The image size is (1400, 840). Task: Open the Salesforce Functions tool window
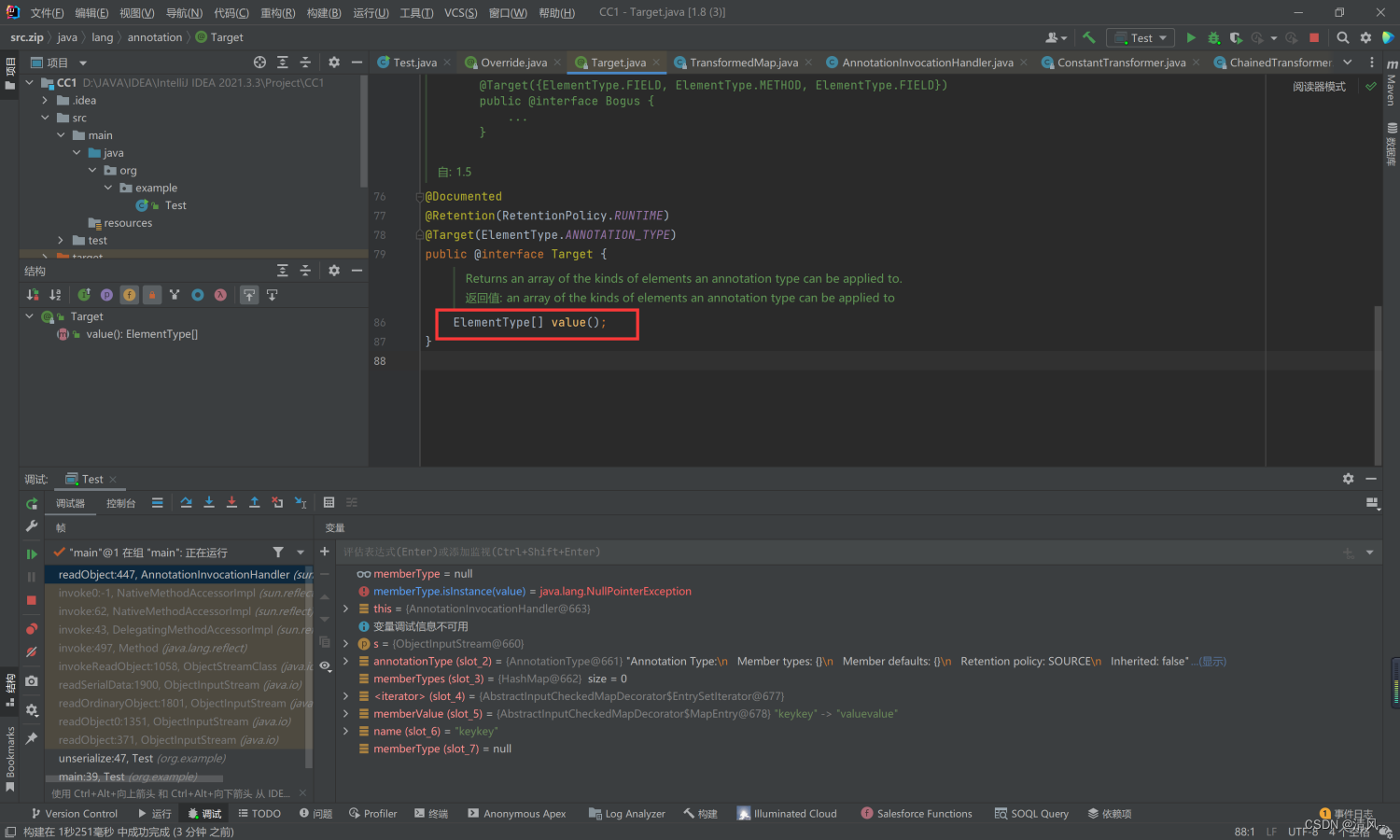(917, 814)
